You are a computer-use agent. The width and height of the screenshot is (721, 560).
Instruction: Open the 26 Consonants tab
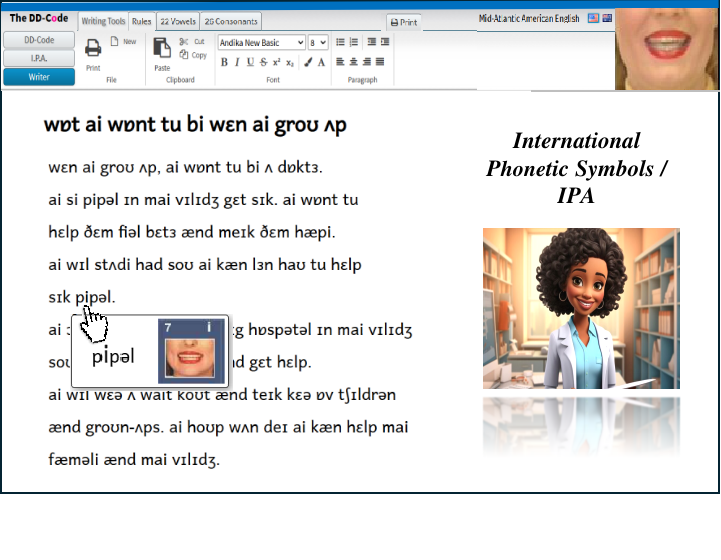(231, 21)
